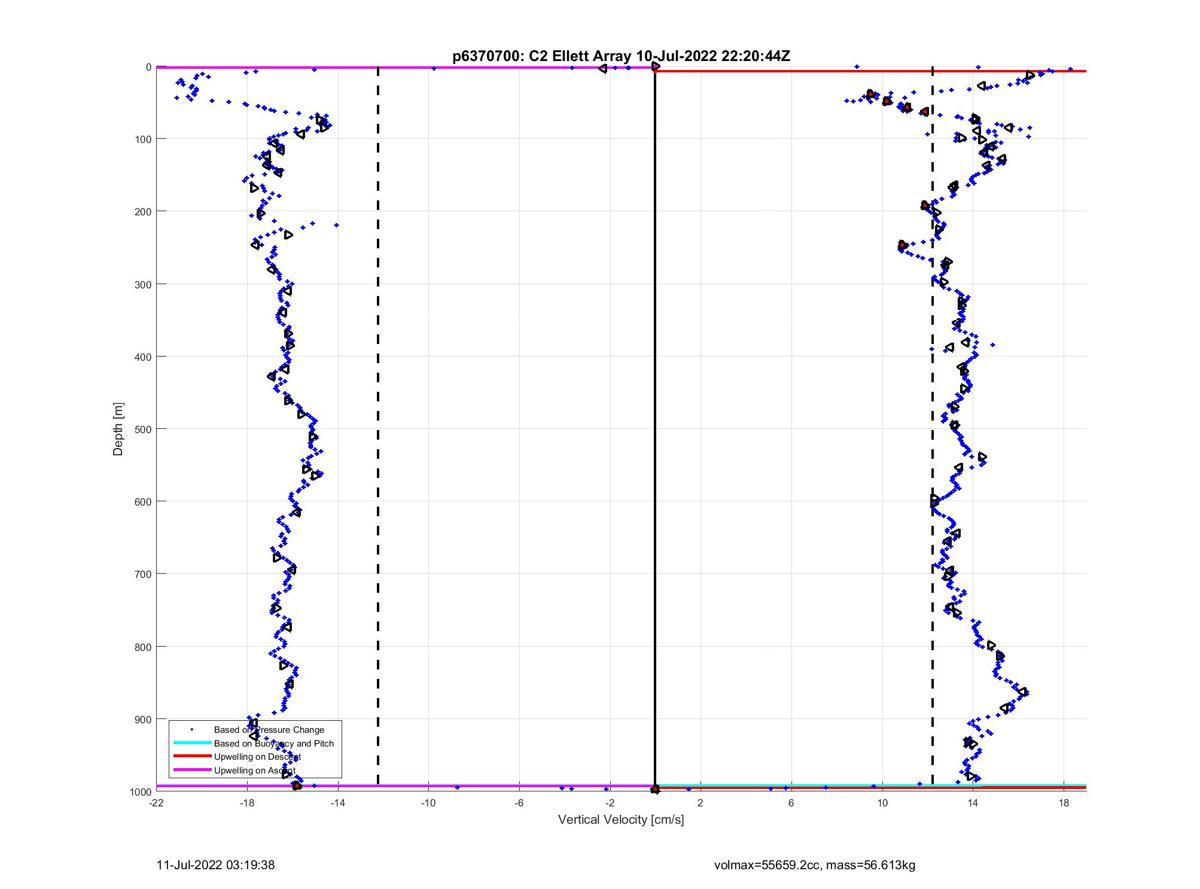The image size is (1200, 889).
Task: Click the depth axis tick label '800'
Action: [142, 646]
